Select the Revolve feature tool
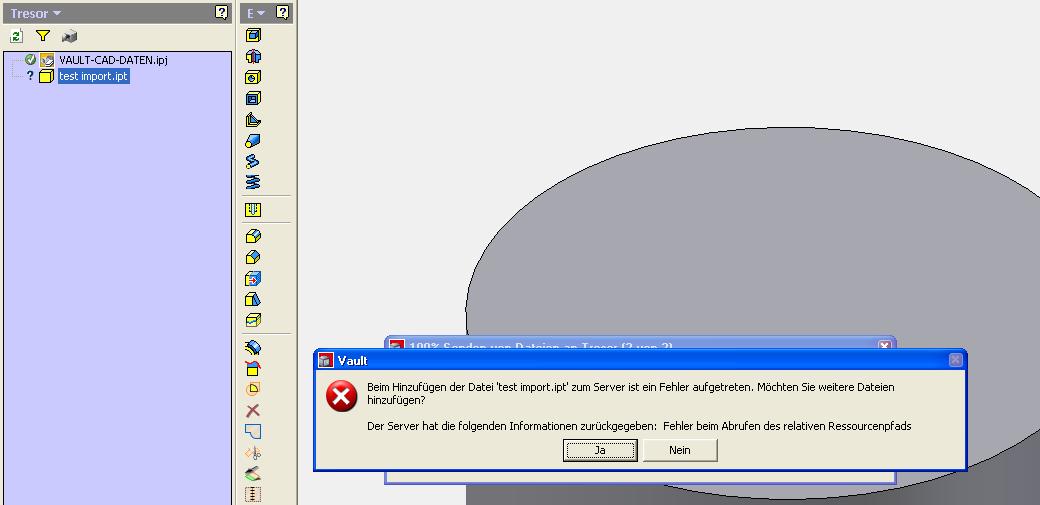 coord(253,56)
